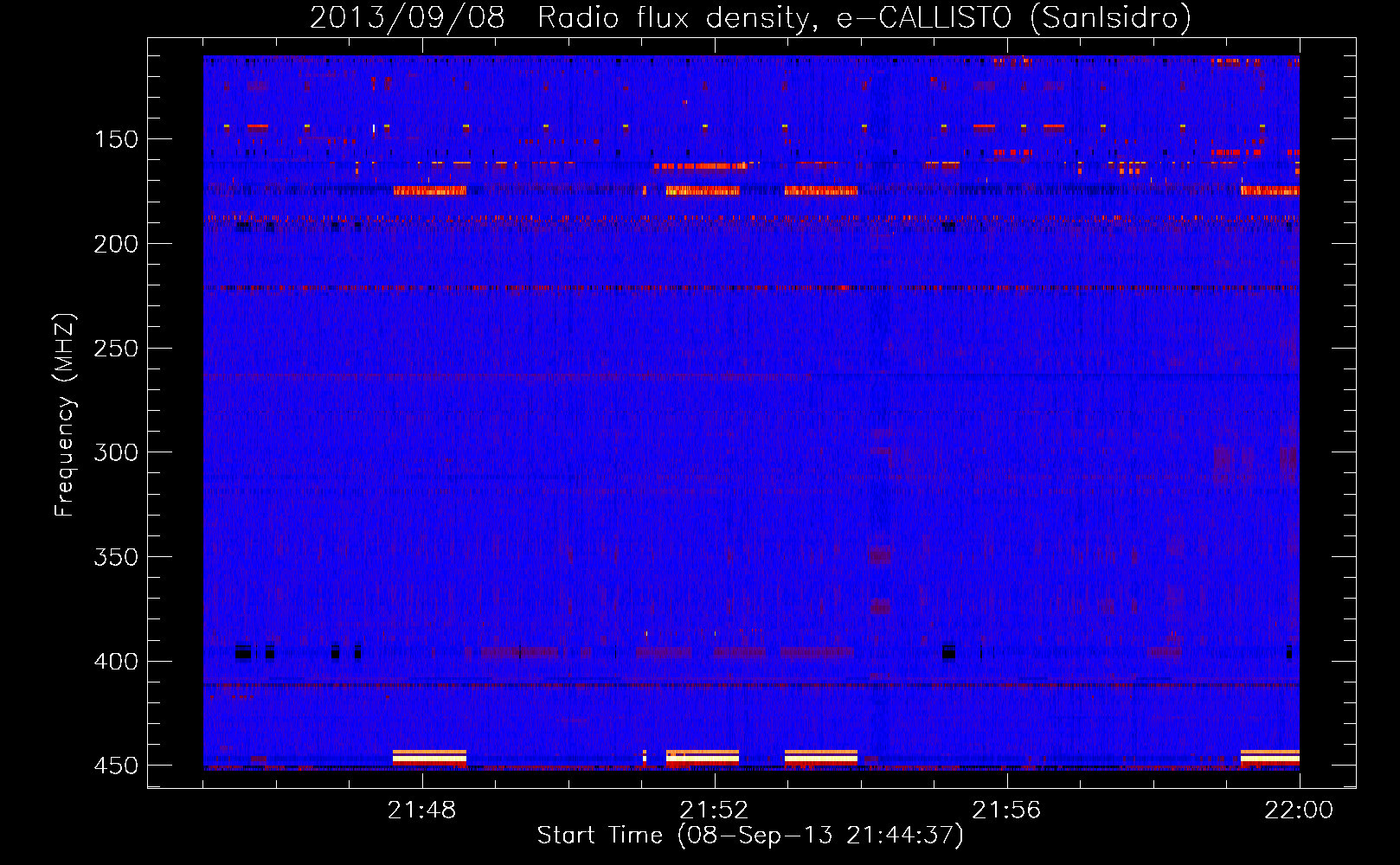Click the 350 frequency tick label
The height and width of the screenshot is (865, 1400).
click(x=116, y=557)
